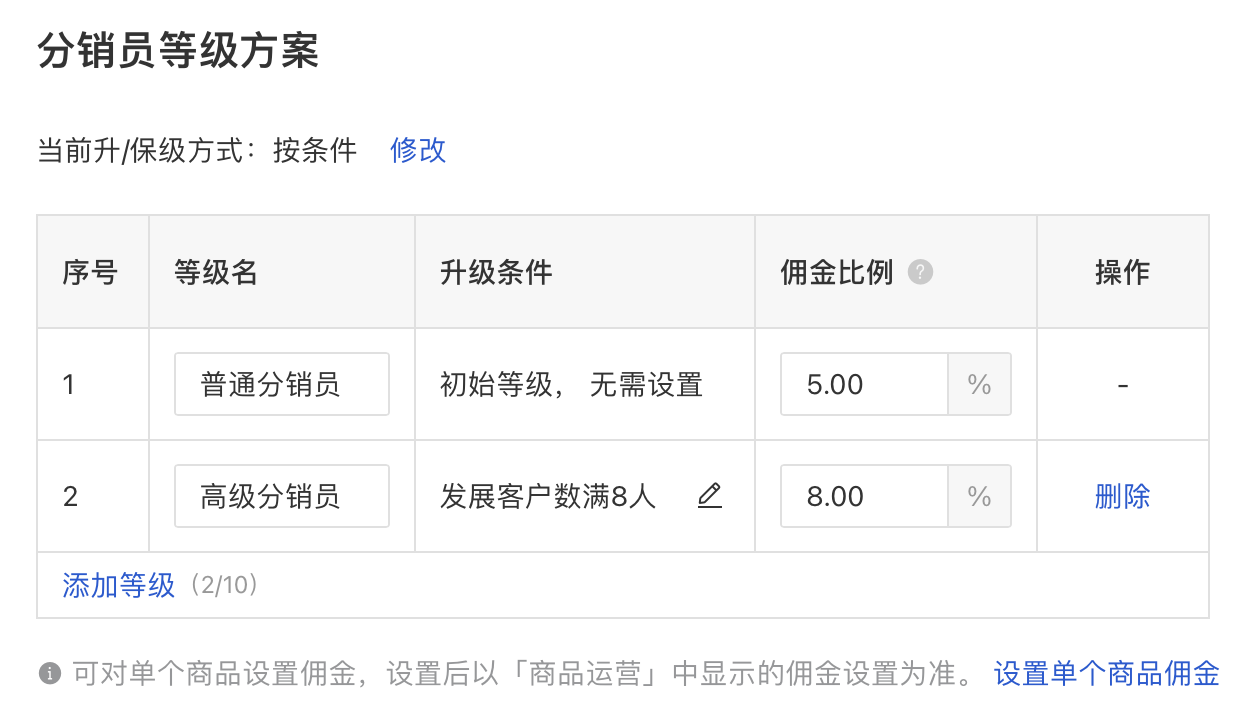
Task: Focus the 高级分销员 level name field
Action: pos(281,496)
